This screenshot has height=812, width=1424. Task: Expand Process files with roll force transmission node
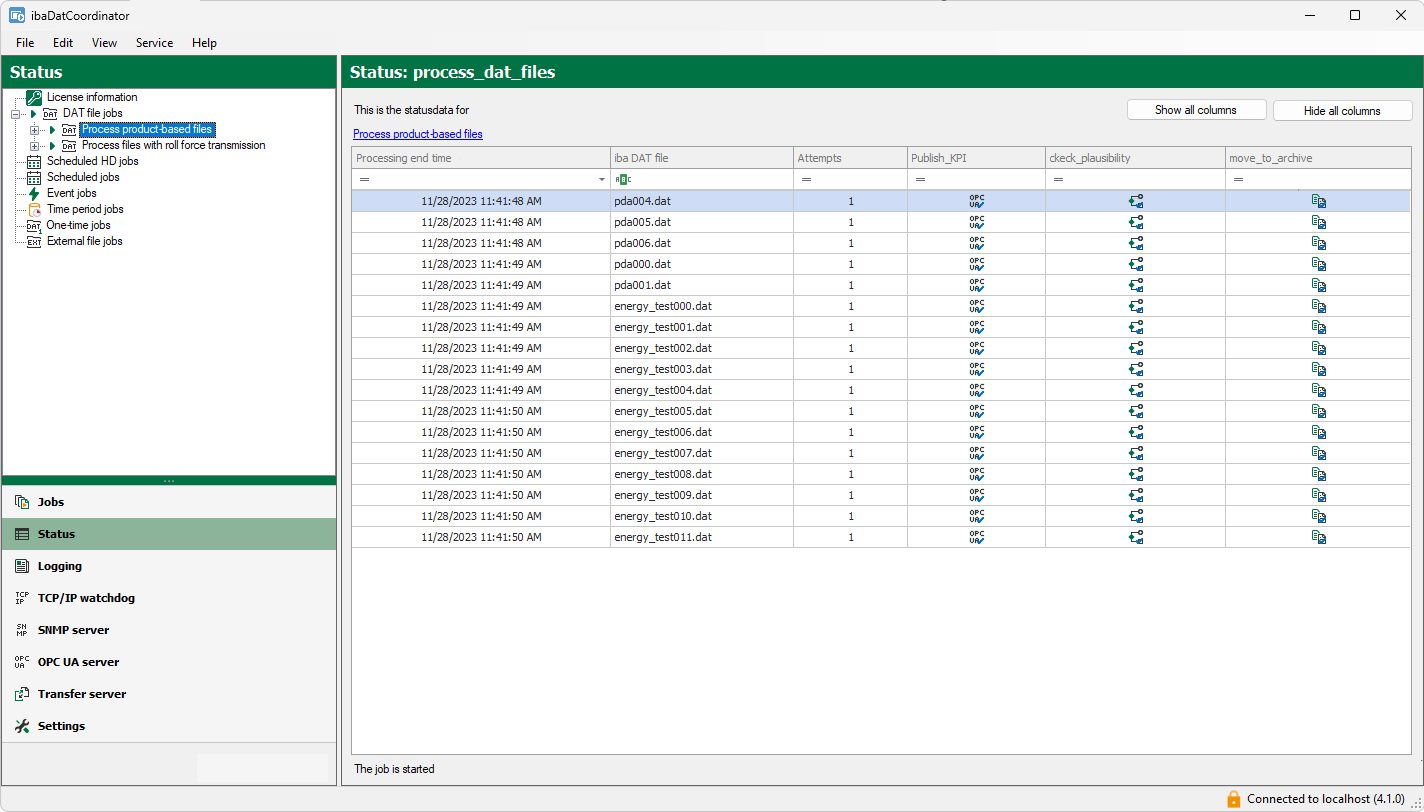point(35,146)
